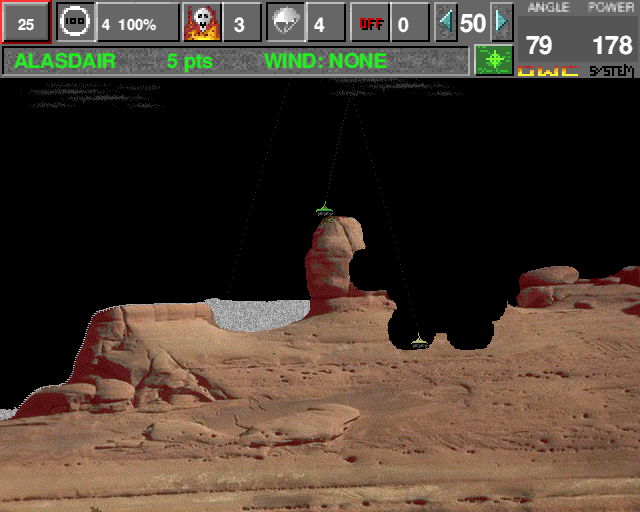Click the WIND: NONE indicator
Viewport: 640px width, 512px height.
(325, 61)
